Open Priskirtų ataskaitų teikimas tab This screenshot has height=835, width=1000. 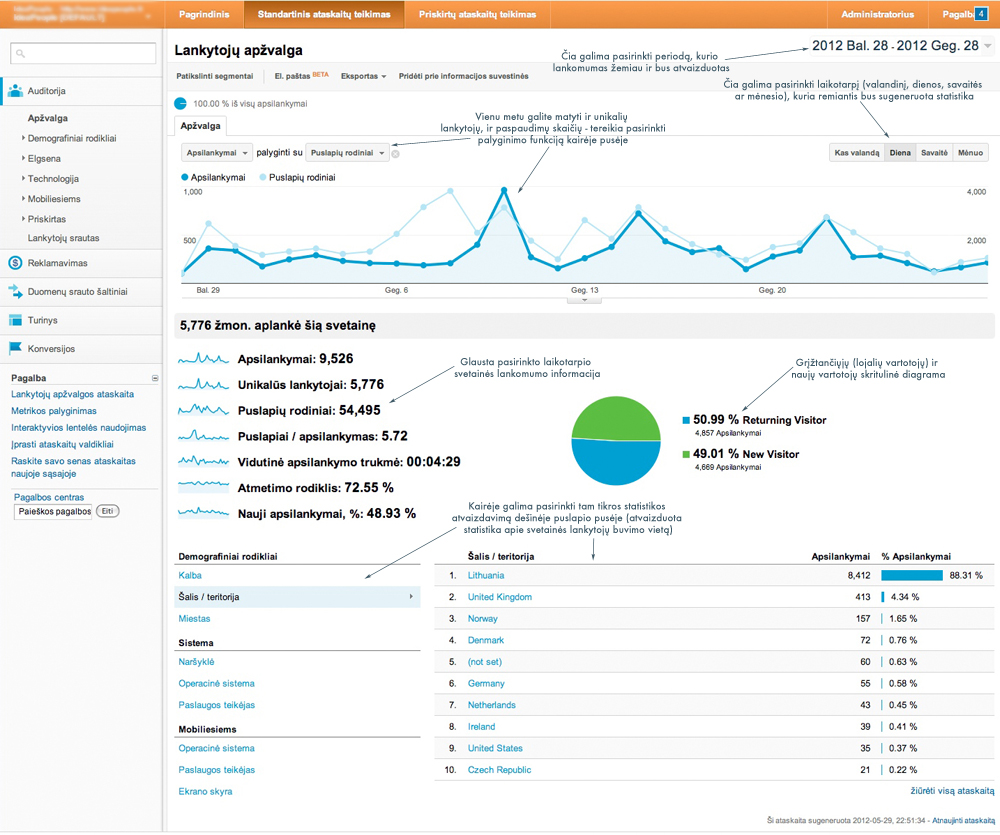tap(477, 14)
